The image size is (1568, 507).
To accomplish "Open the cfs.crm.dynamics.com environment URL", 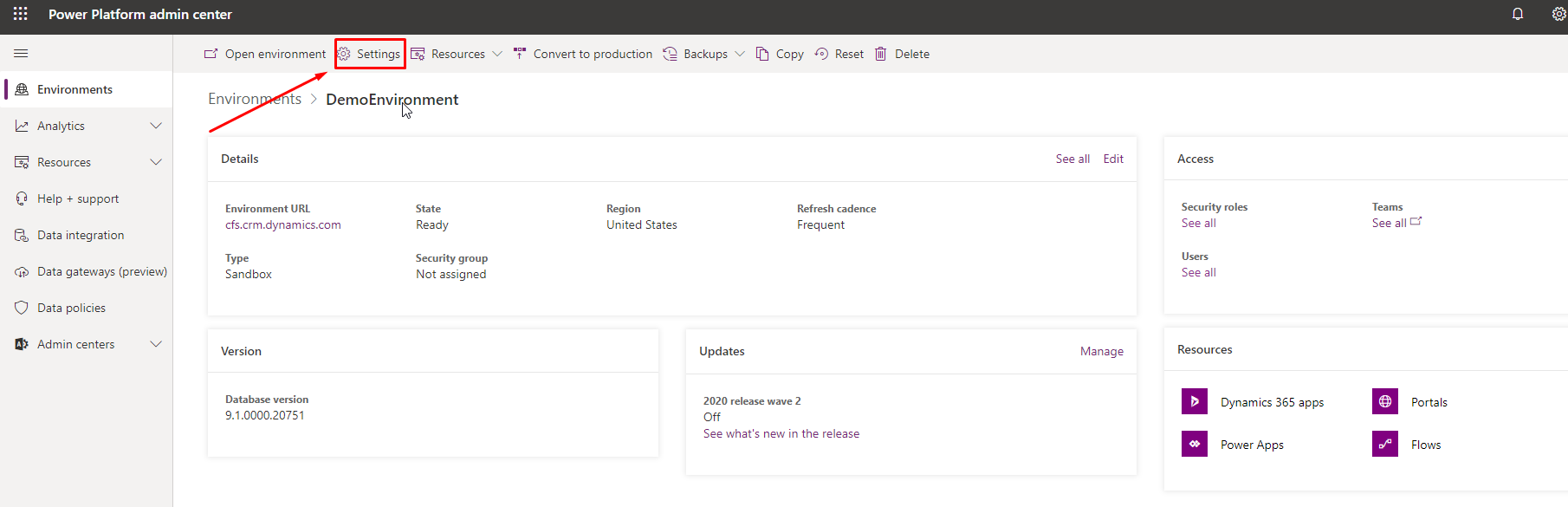I will (x=283, y=224).
